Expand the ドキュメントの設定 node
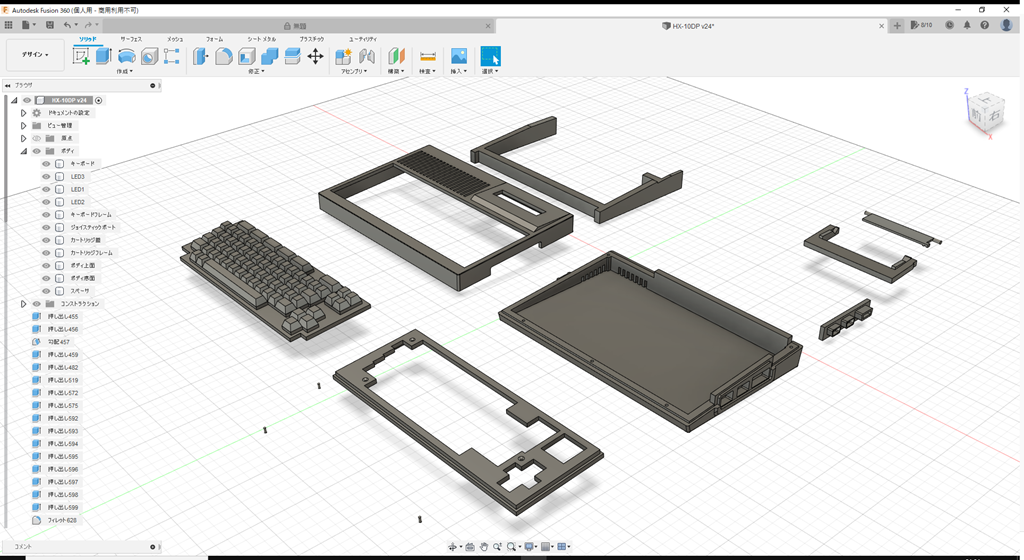This screenshot has height=560, width=1024. click(23, 113)
